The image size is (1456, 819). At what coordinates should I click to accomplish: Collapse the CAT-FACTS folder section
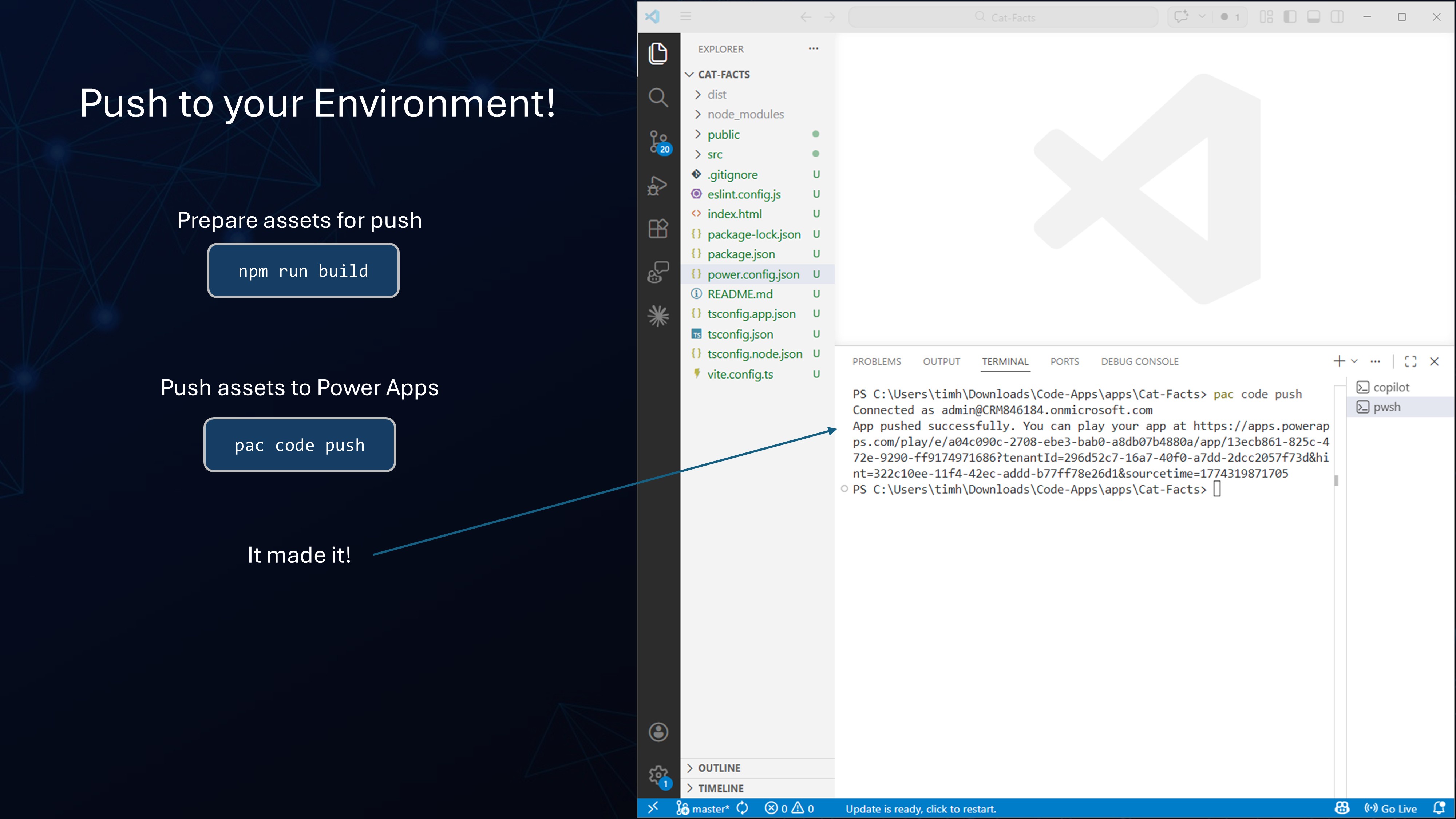tap(757, 74)
